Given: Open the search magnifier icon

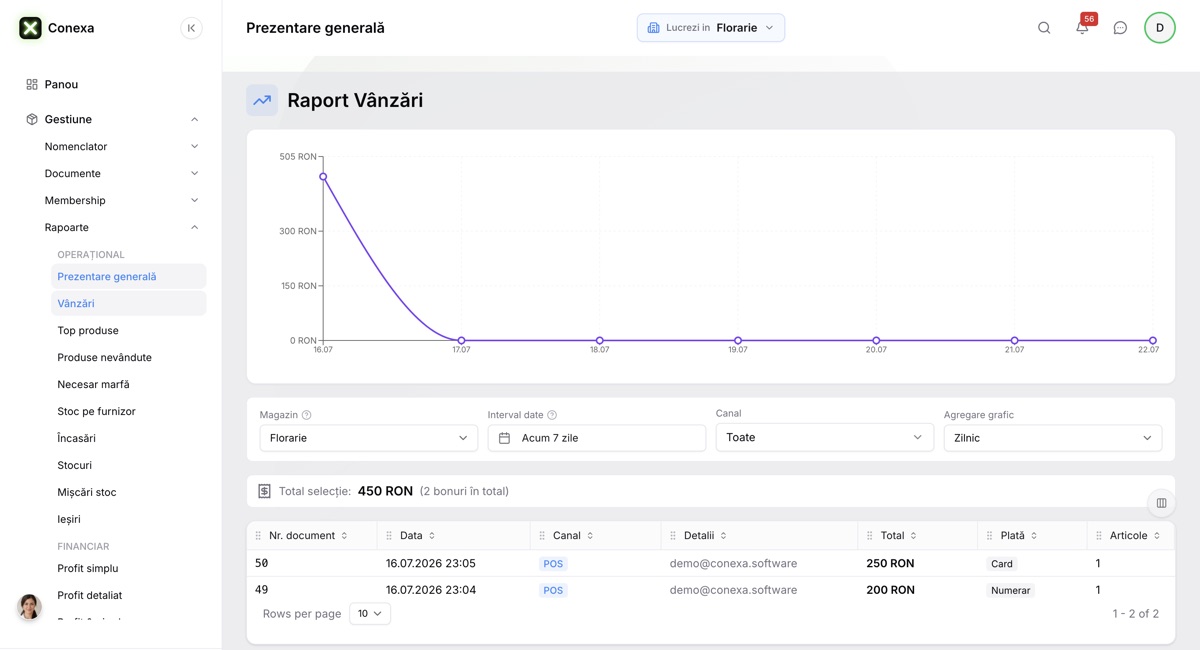Looking at the screenshot, I should (1044, 28).
